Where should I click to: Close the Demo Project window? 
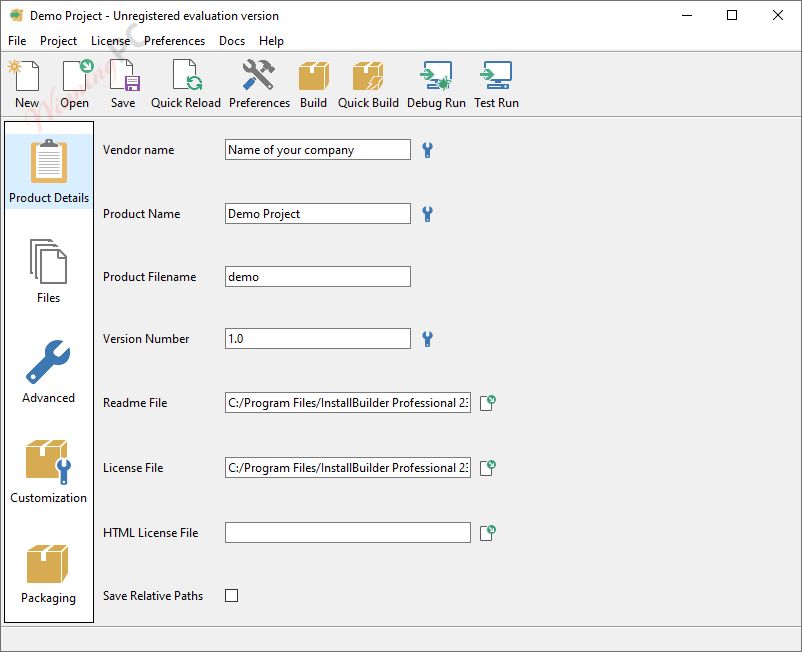(777, 15)
